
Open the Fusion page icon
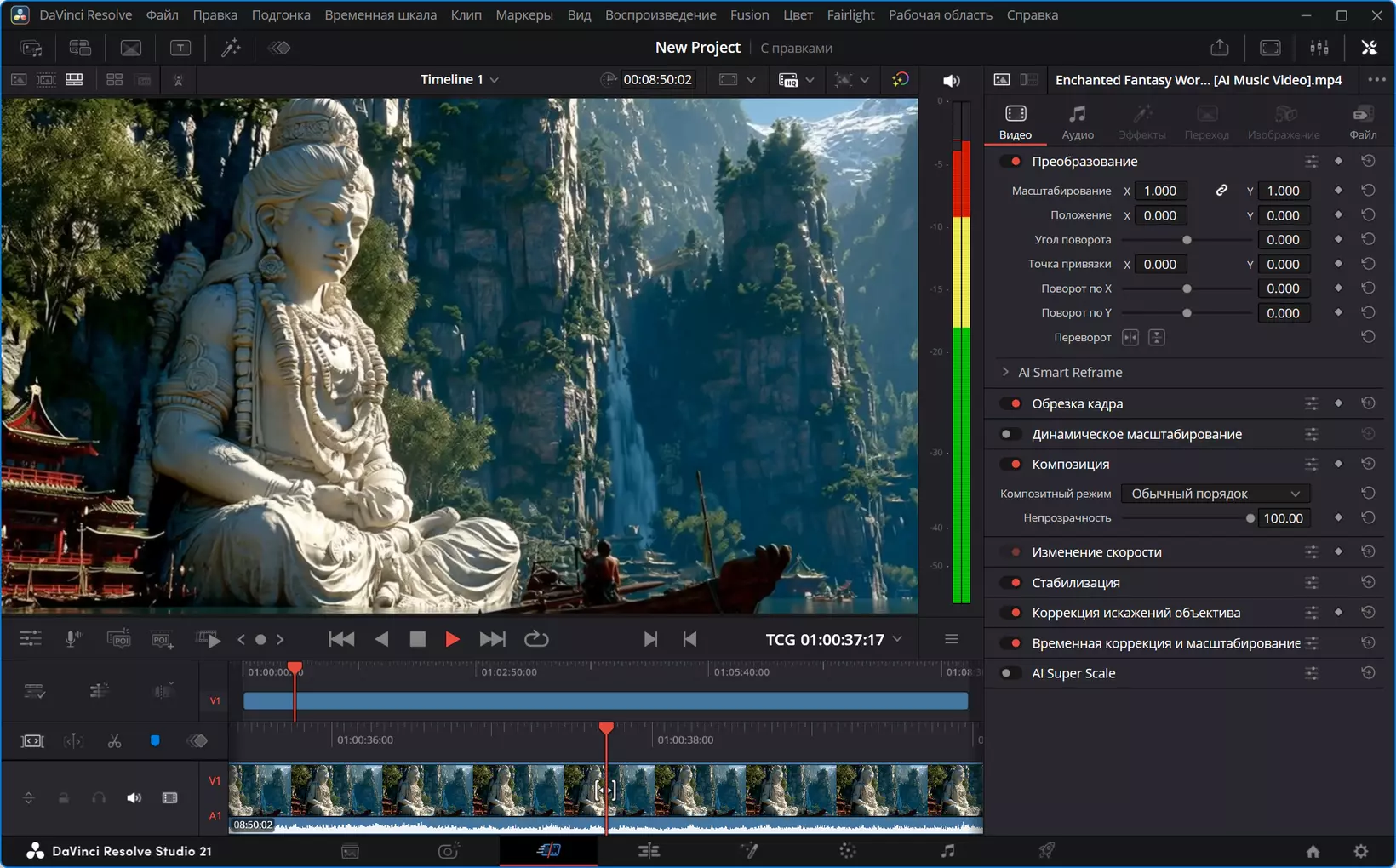tap(748, 850)
